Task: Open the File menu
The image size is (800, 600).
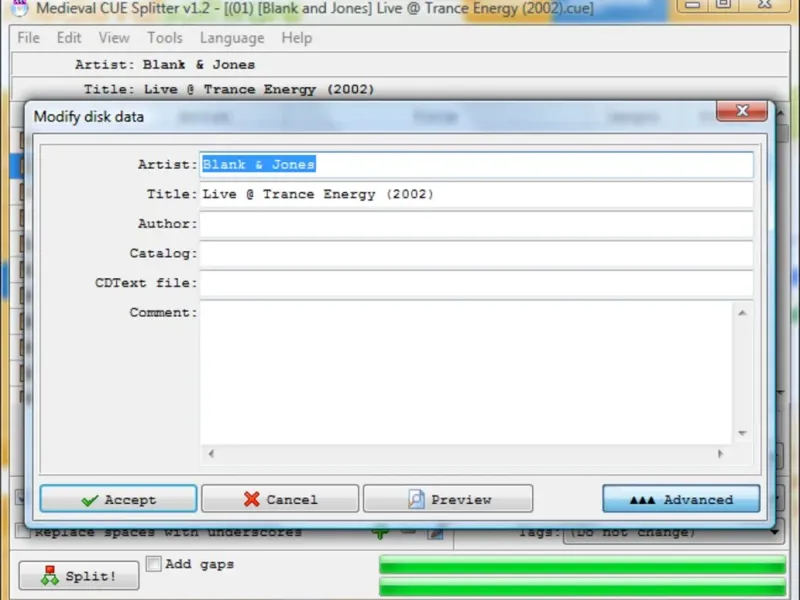Action: coord(28,38)
